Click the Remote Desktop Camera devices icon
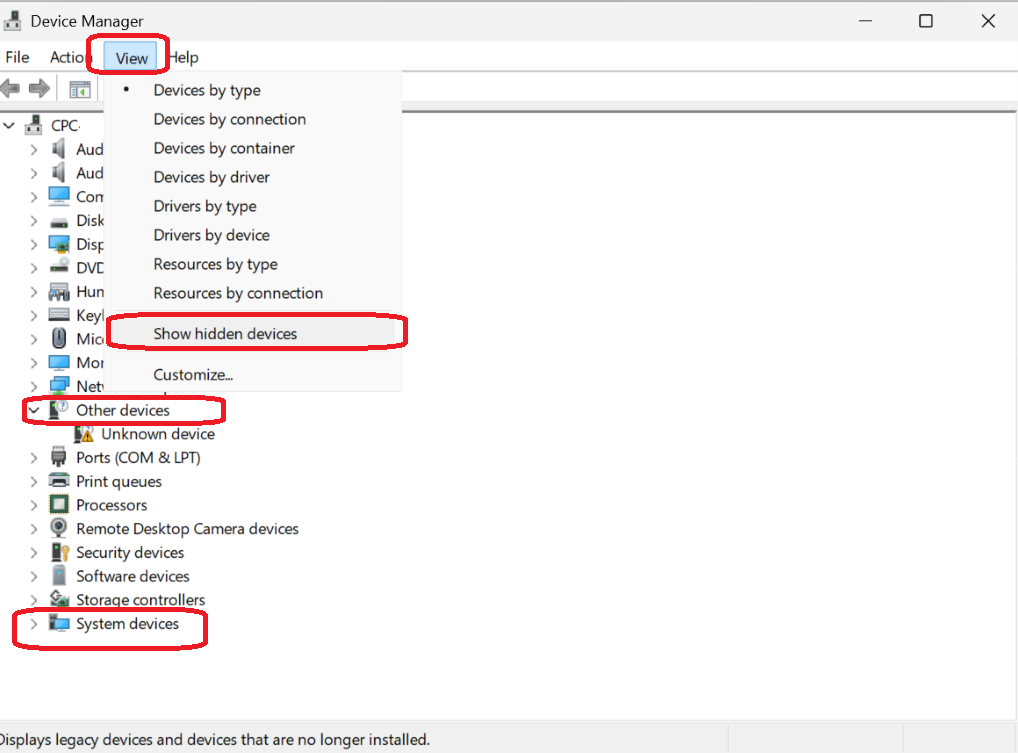Screen dimensions: 1018x753 pyautogui.click(x=59, y=528)
